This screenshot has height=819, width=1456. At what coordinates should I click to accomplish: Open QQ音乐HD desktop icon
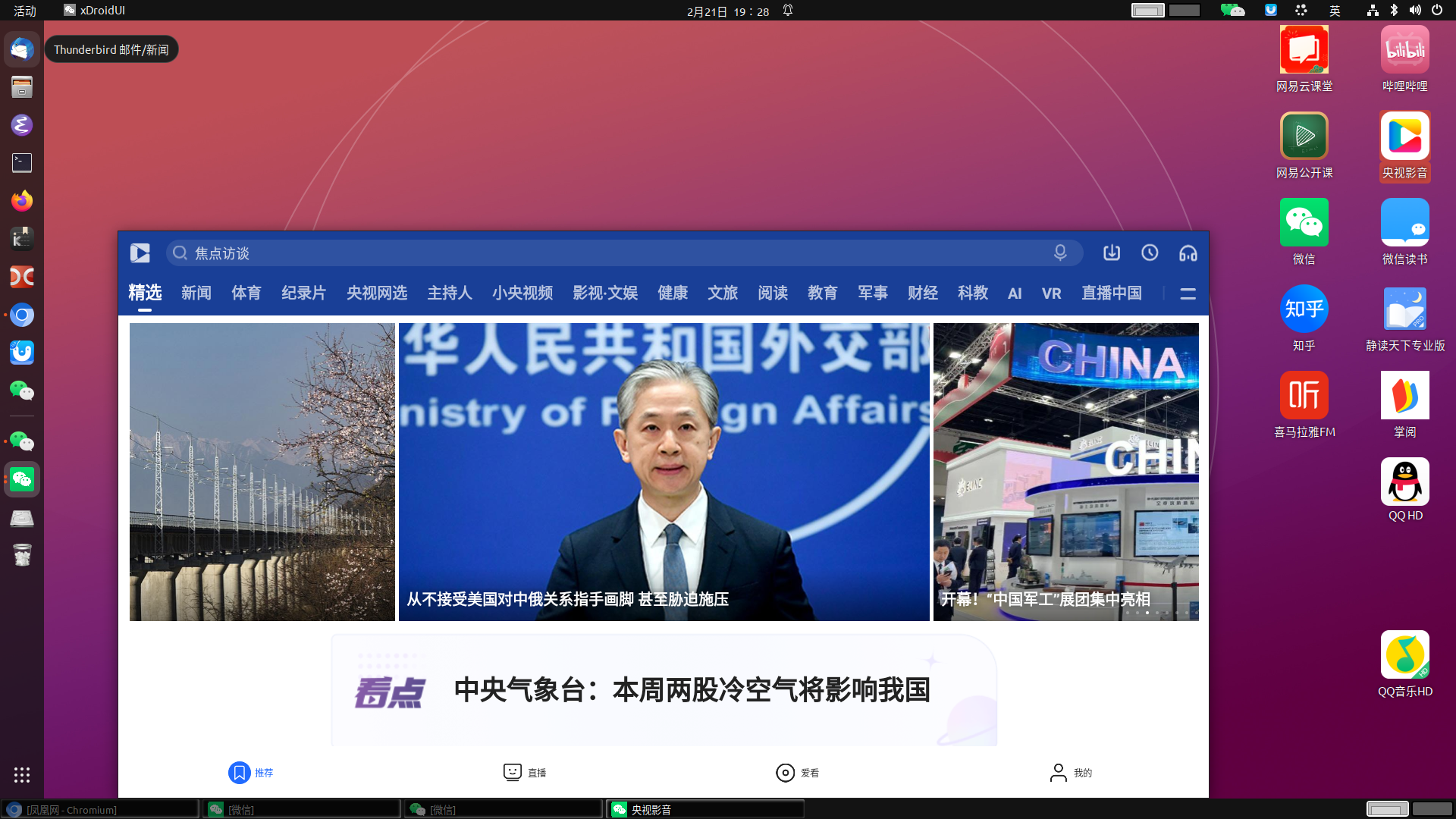[1405, 654]
